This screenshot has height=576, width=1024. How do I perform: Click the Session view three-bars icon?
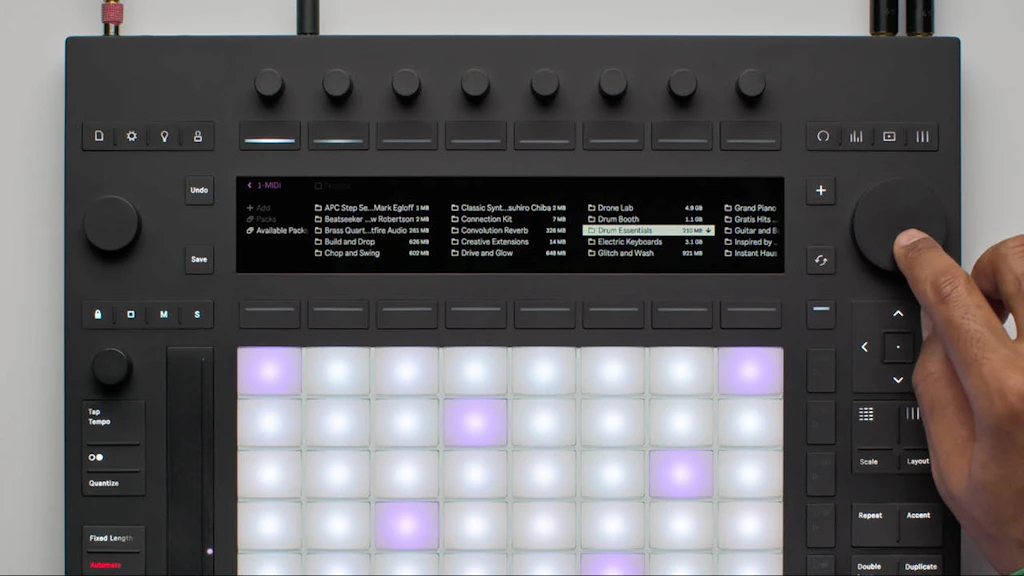tap(922, 136)
